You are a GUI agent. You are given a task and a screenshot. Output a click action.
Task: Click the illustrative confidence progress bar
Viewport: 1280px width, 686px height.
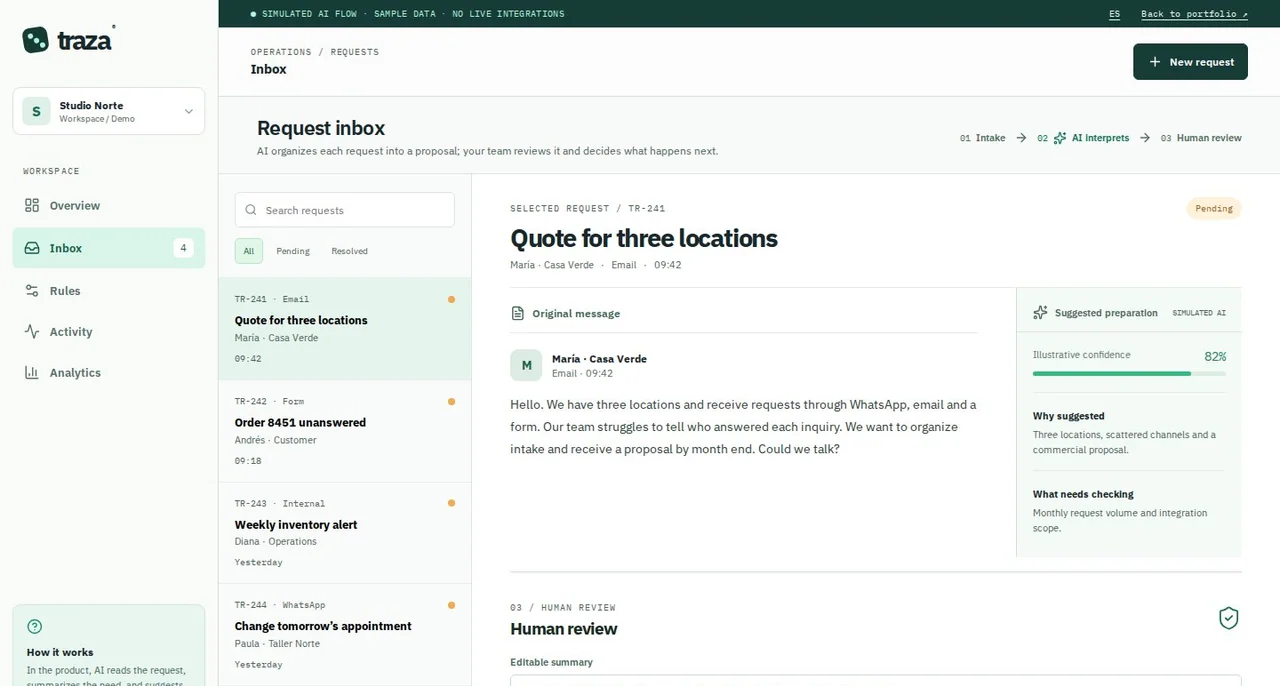point(1129,373)
